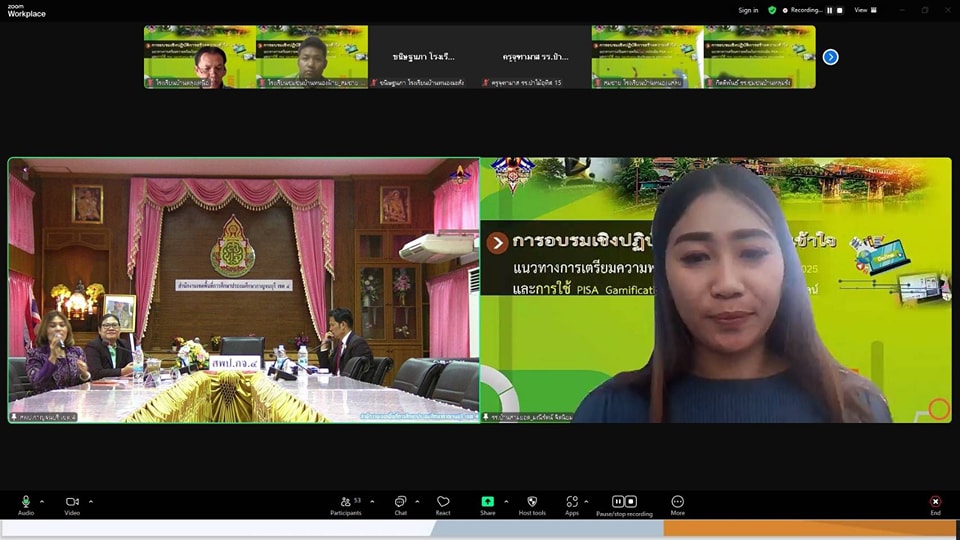This screenshot has width=960, height=540.
Task: Expand the caret next to Apps
Action: (586, 501)
